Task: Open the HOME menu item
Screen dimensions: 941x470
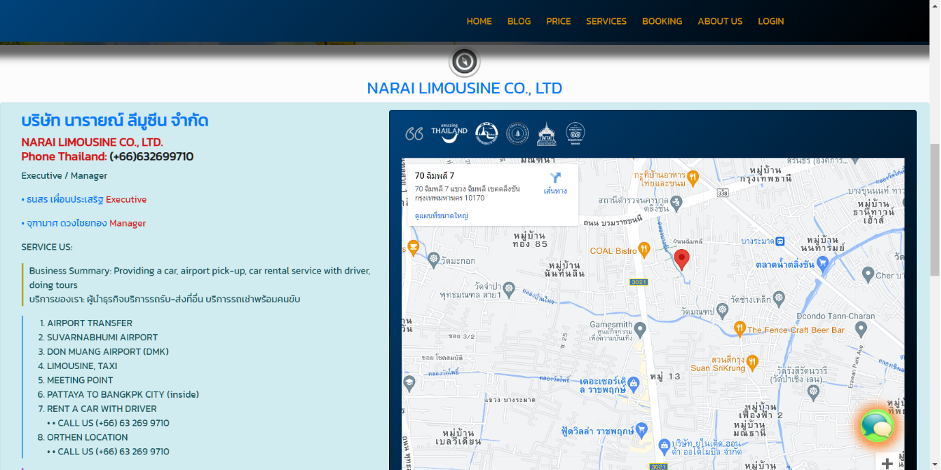Action: click(x=479, y=21)
